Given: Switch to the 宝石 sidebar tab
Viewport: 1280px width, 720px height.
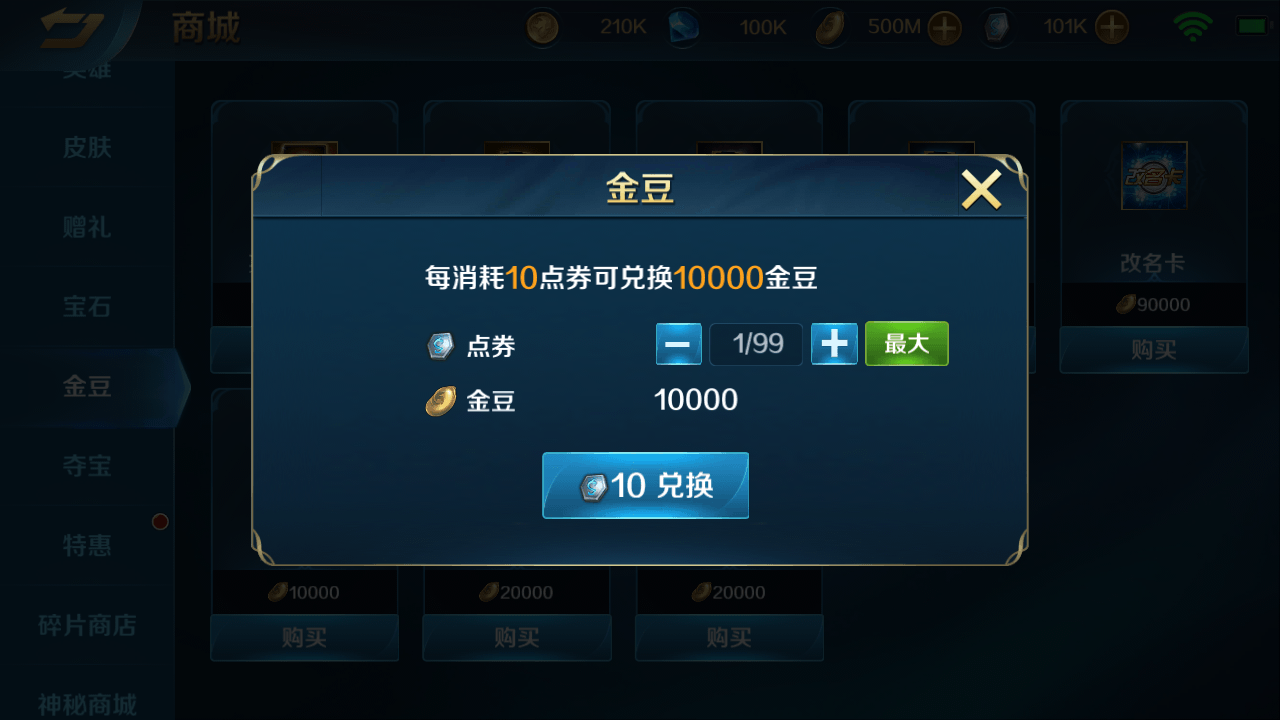Looking at the screenshot, I should (x=87, y=307).
